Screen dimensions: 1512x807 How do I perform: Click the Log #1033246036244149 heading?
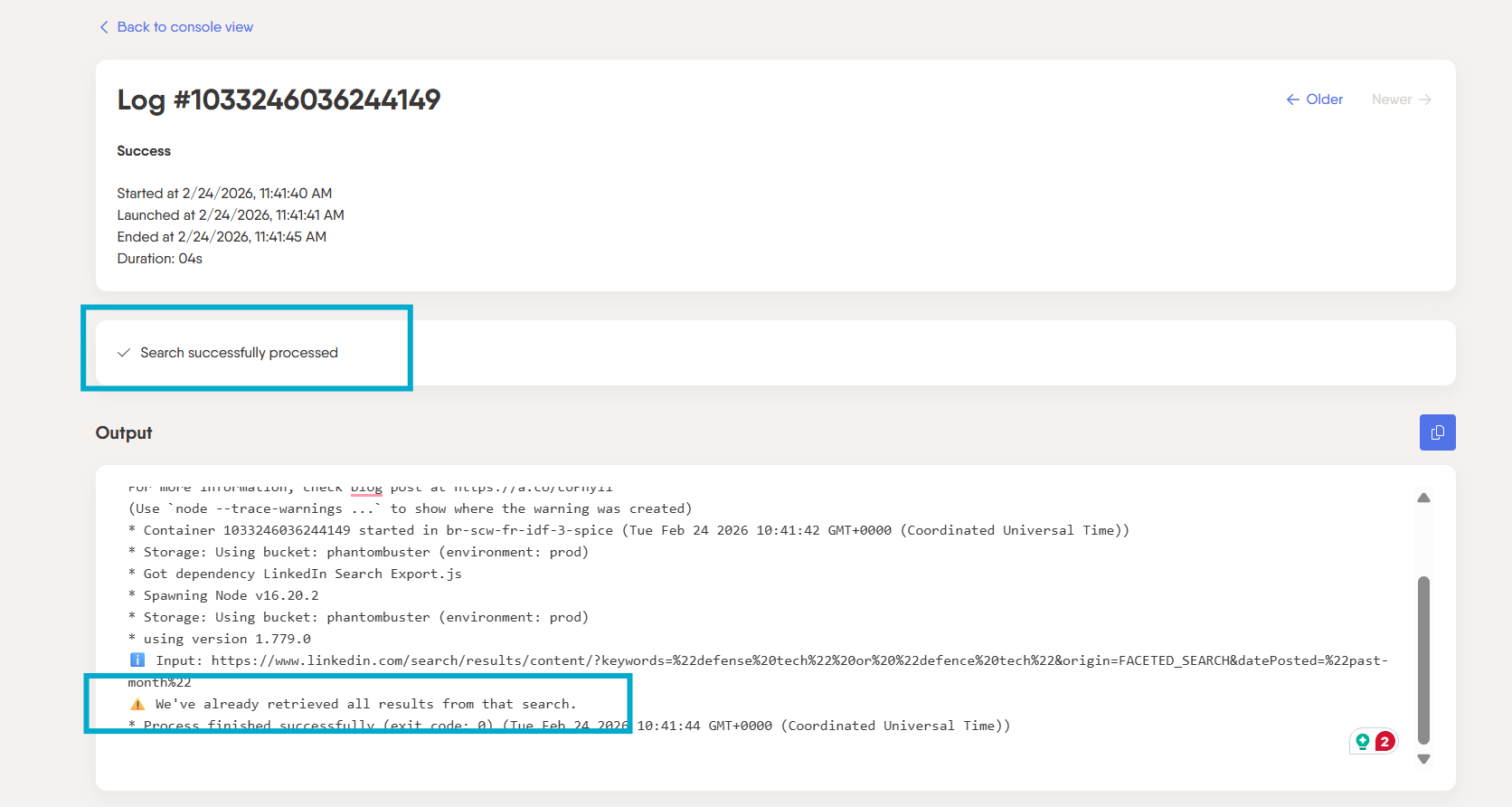[x=279, y=100]
